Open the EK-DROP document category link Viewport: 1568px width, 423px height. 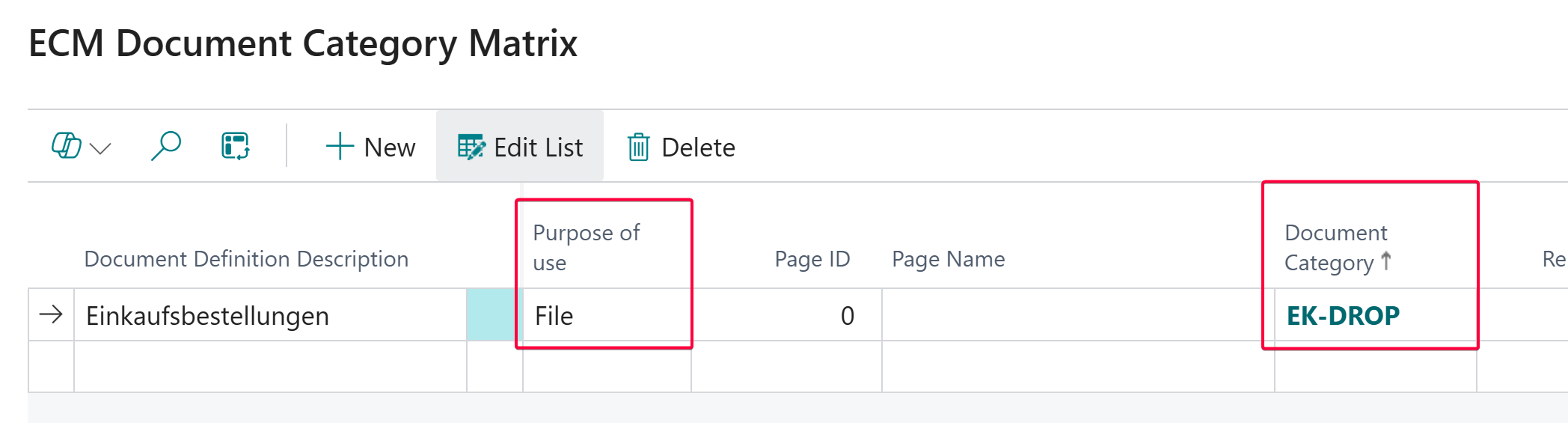(1343, 316)
